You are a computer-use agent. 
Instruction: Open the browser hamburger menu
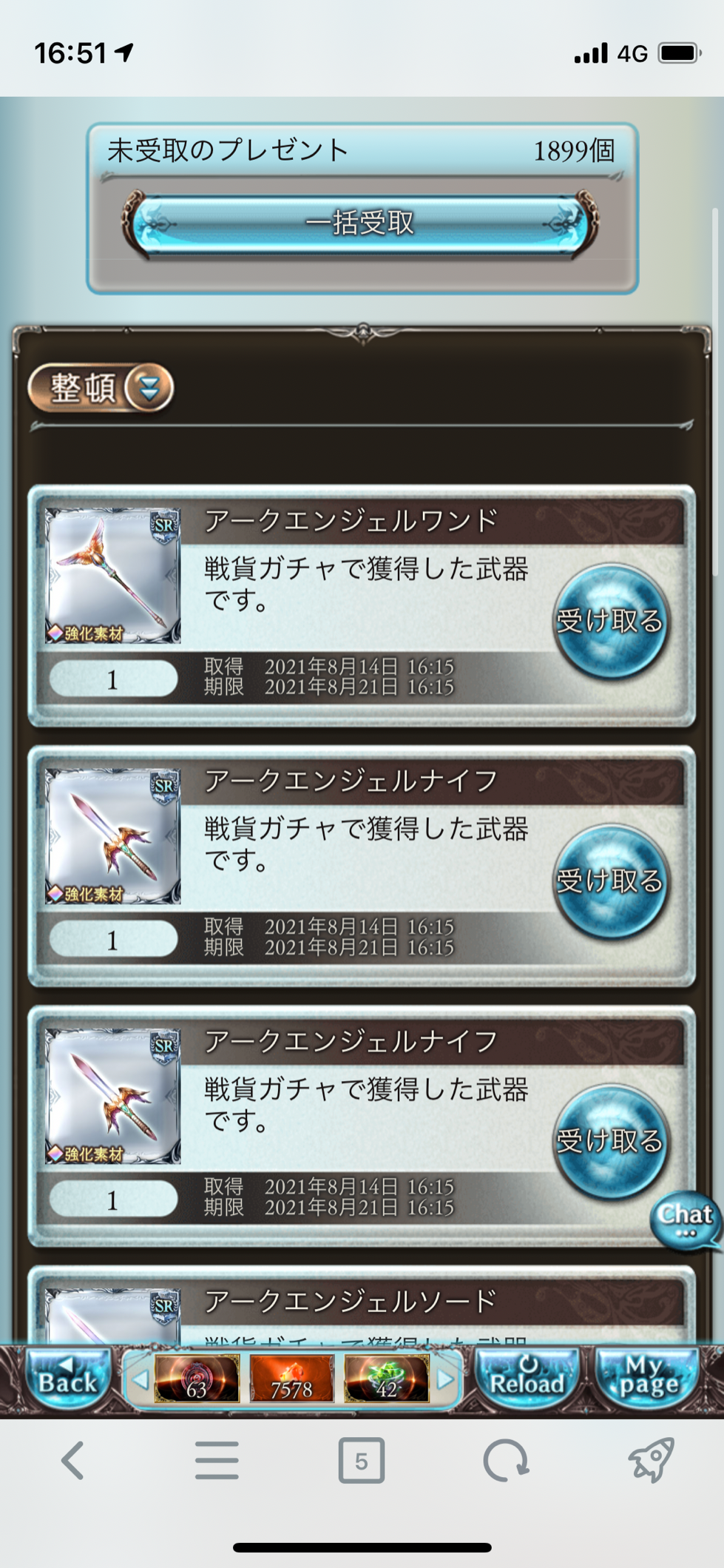pos(217,1461)
